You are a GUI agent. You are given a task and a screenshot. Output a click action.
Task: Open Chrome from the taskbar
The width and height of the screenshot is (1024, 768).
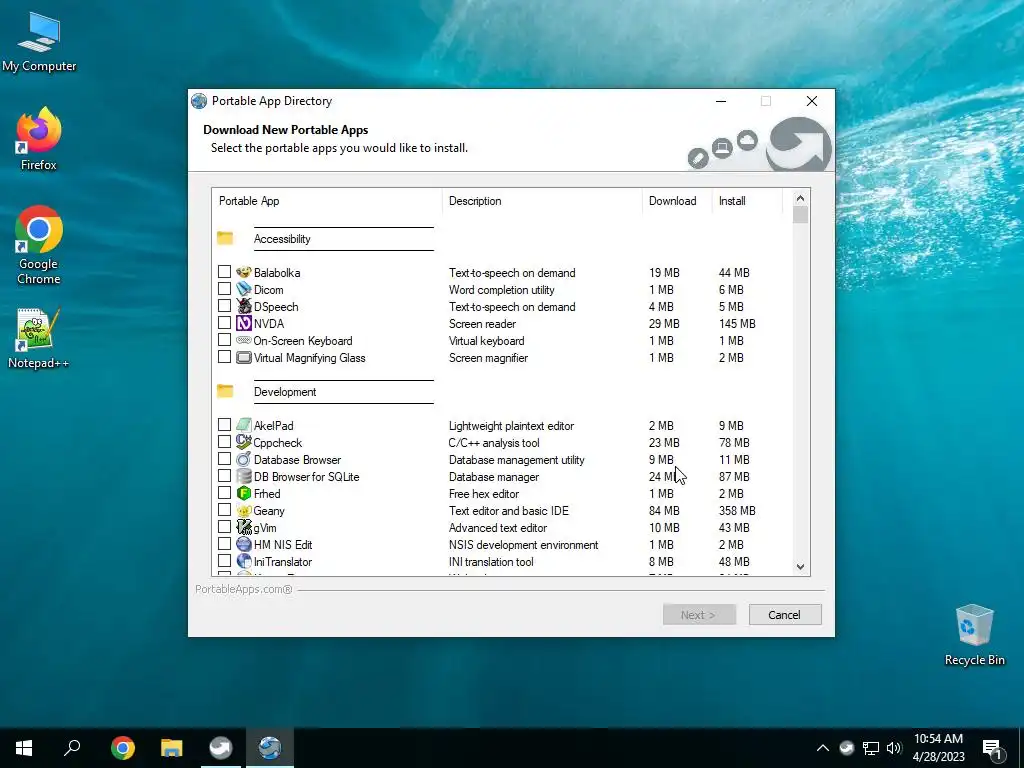click(123, 748)
